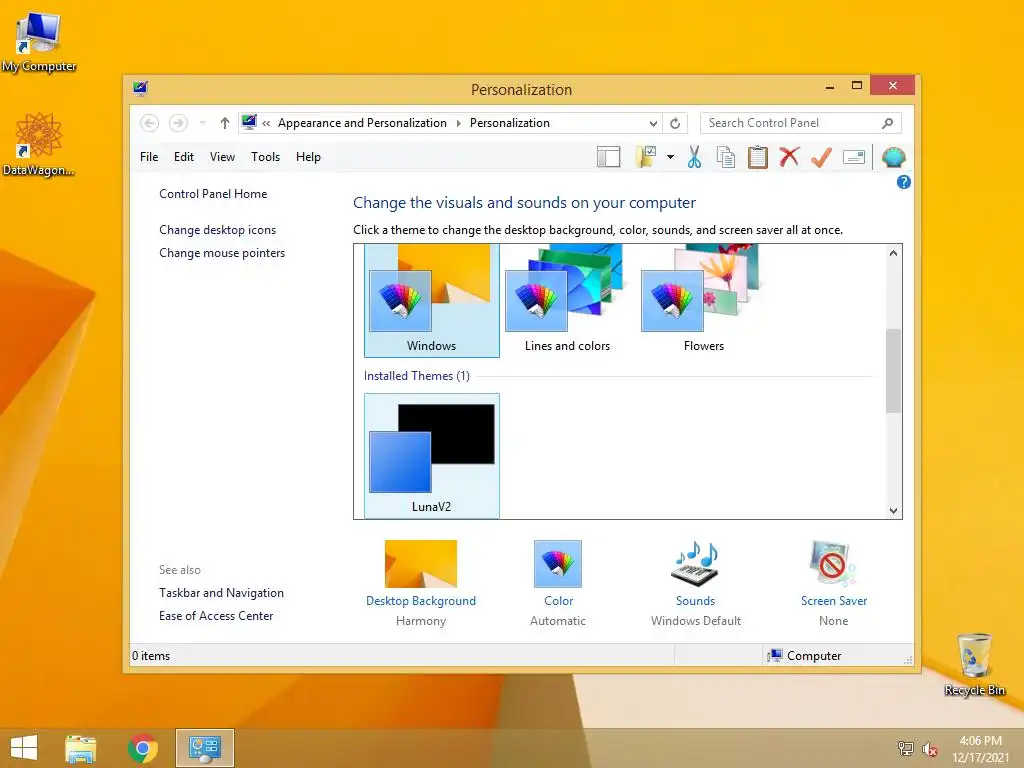Open the DataWagon desktop shortcut

39,144
